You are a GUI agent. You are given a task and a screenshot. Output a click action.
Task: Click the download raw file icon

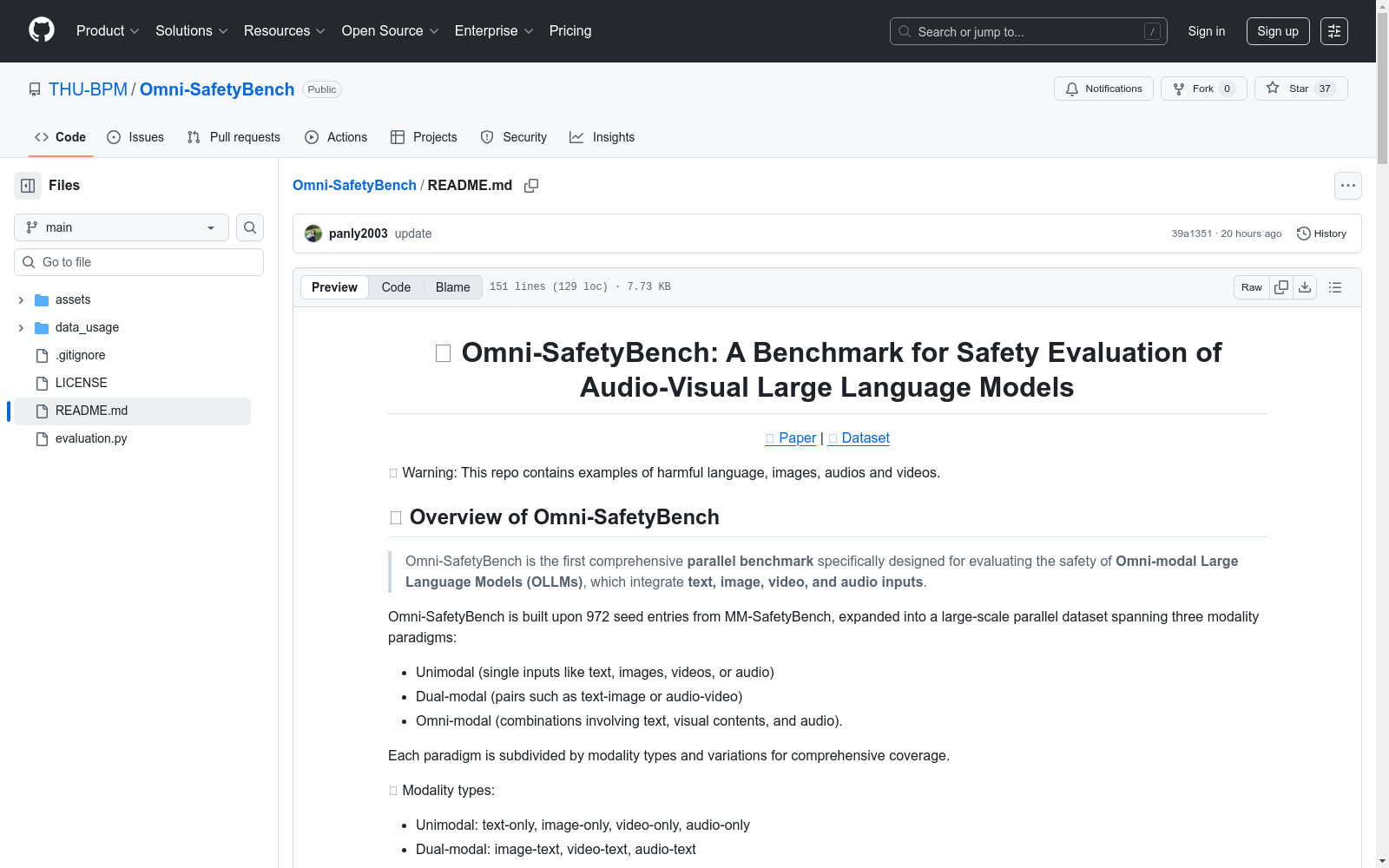1305,287
